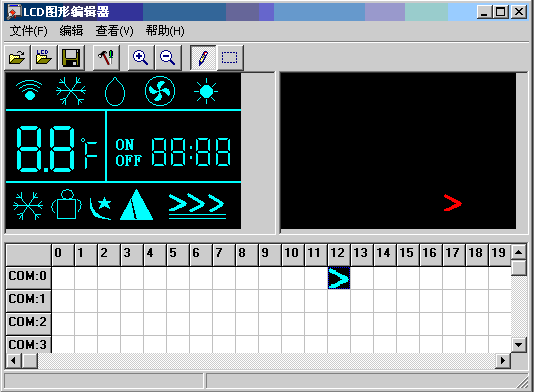
Task: Click the LCD editor title bar app icon
Action: click(14, 12)
